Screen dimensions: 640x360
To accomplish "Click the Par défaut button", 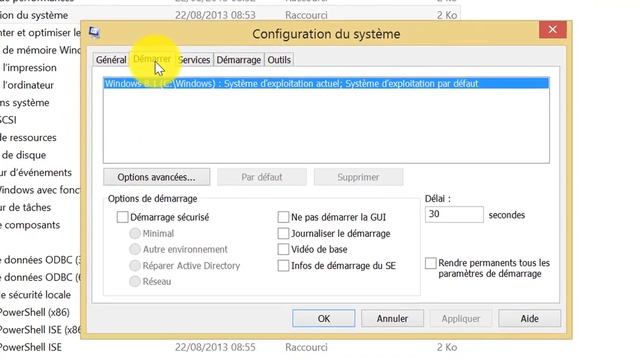I will click(x=262, y=177).
